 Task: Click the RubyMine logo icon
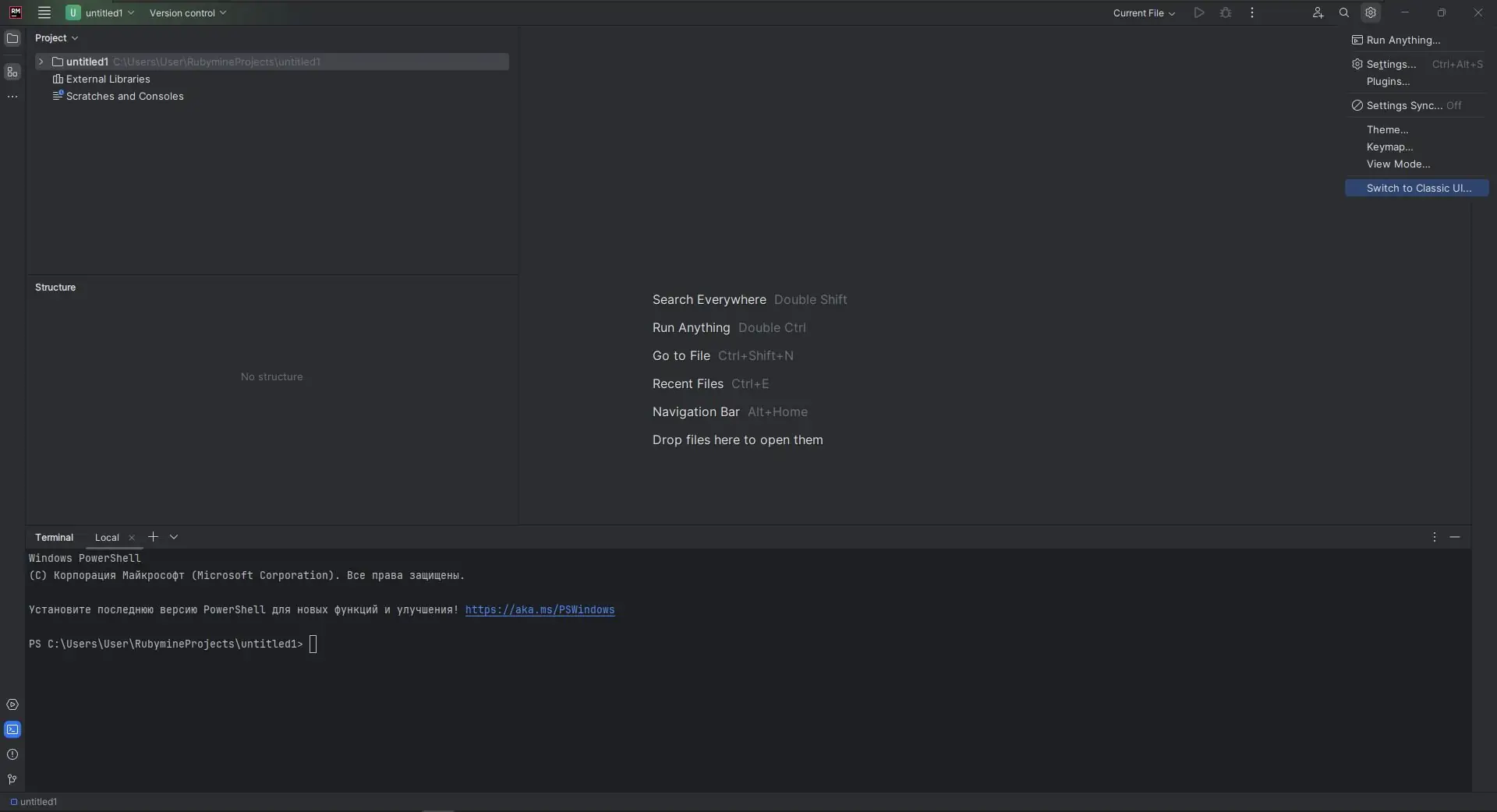[x=16, y=12]
